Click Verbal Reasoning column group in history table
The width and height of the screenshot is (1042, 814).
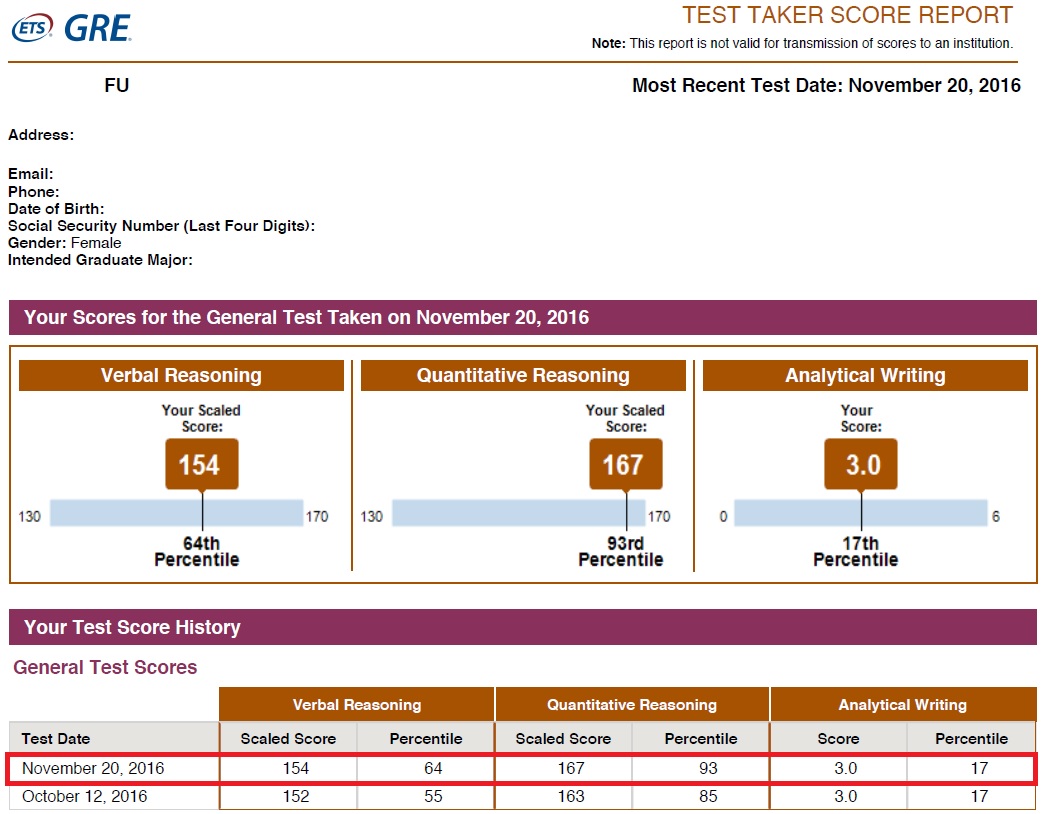click(357, 704)
